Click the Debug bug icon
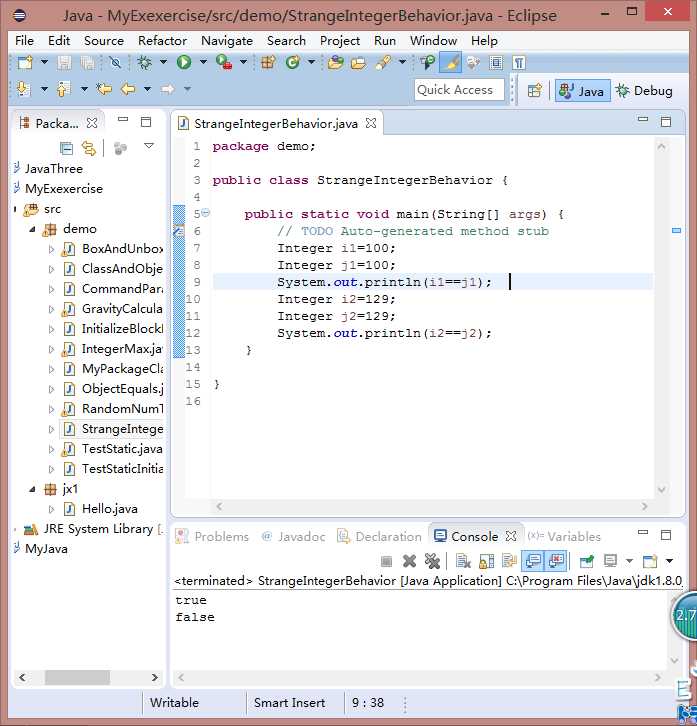Image resolution: width=697 pixels, height=726 pixels. pos(144,62)
